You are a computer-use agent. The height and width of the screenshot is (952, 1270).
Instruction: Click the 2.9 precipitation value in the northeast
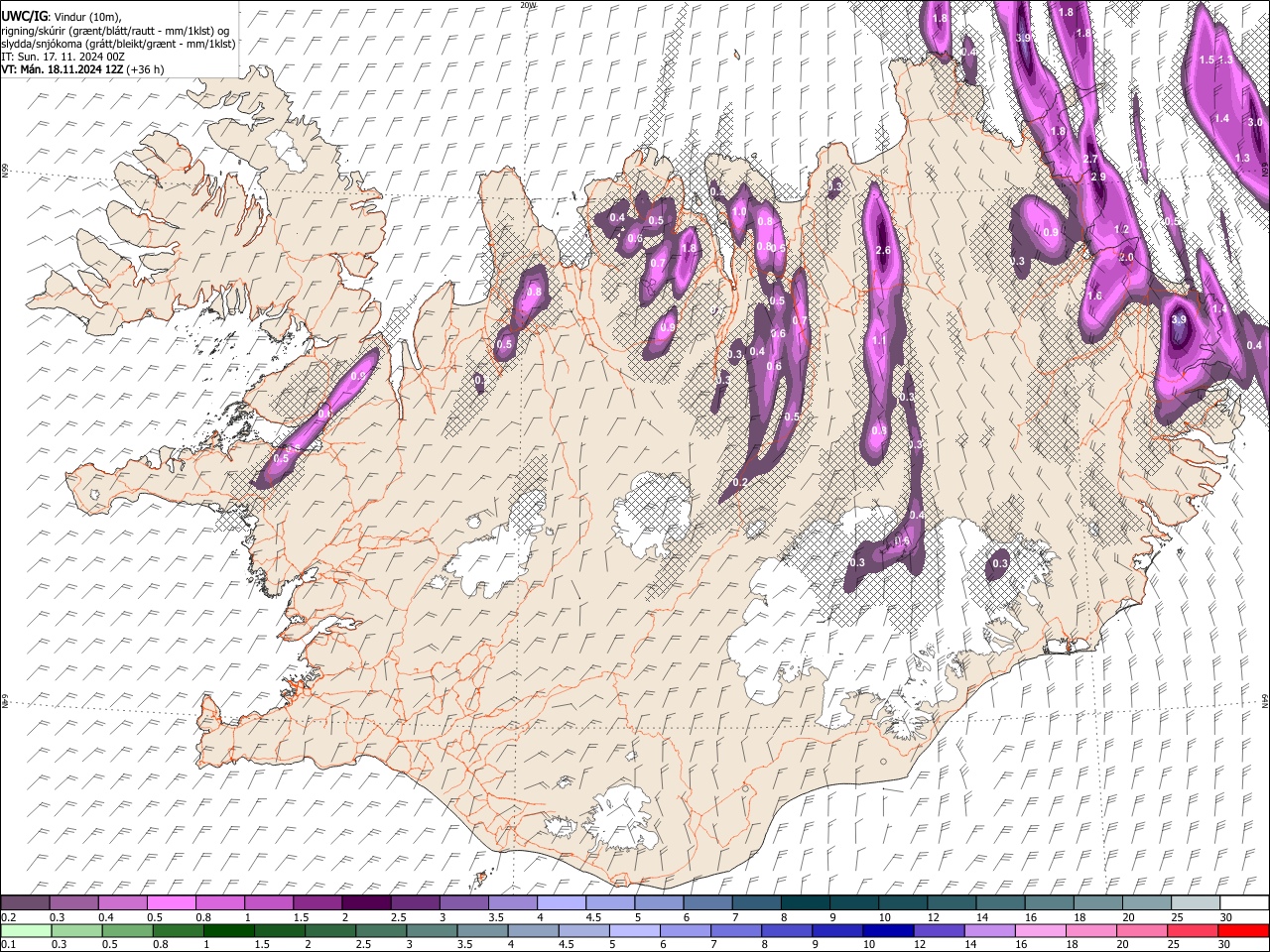tap(1098, 177)
